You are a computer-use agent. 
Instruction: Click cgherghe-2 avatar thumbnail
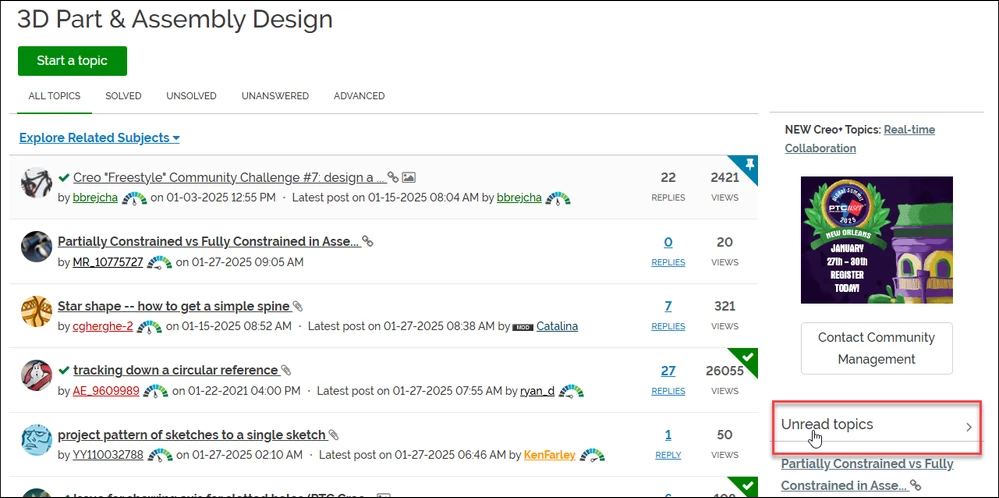(36, 311)
